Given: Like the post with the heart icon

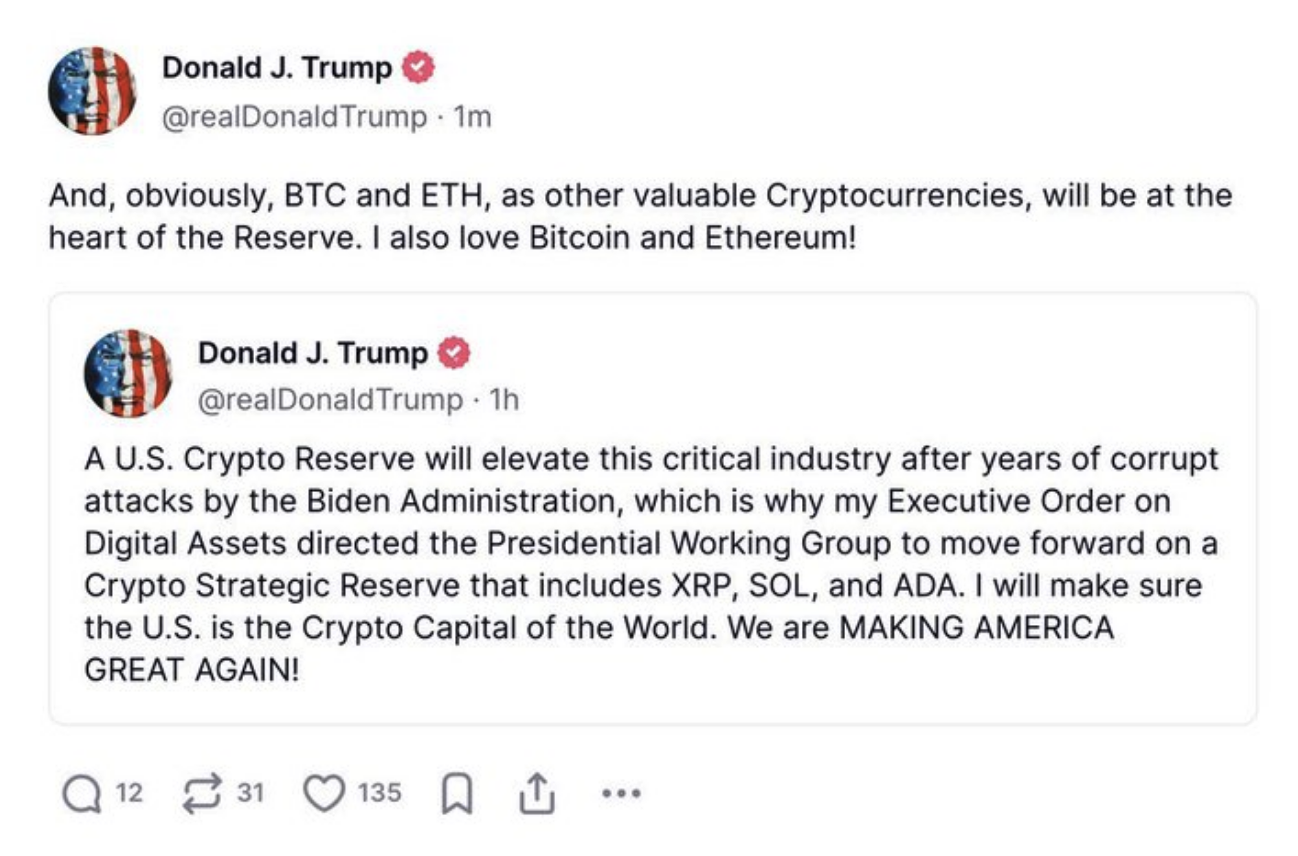Looking at the screenshot, I should (x=322, y=794).
